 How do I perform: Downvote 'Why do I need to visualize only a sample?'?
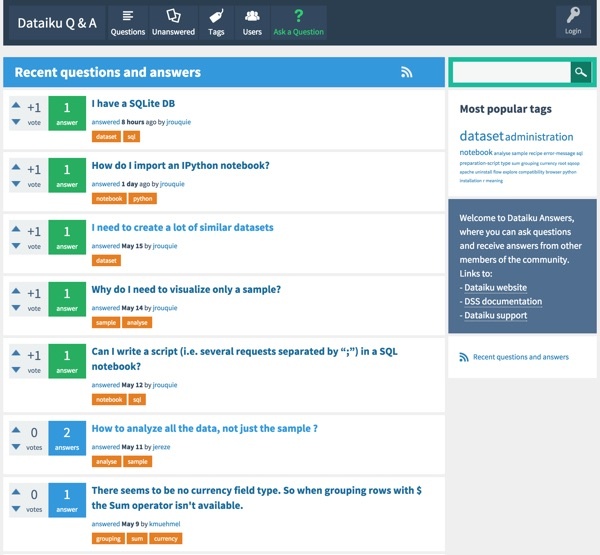click(16, 308)
